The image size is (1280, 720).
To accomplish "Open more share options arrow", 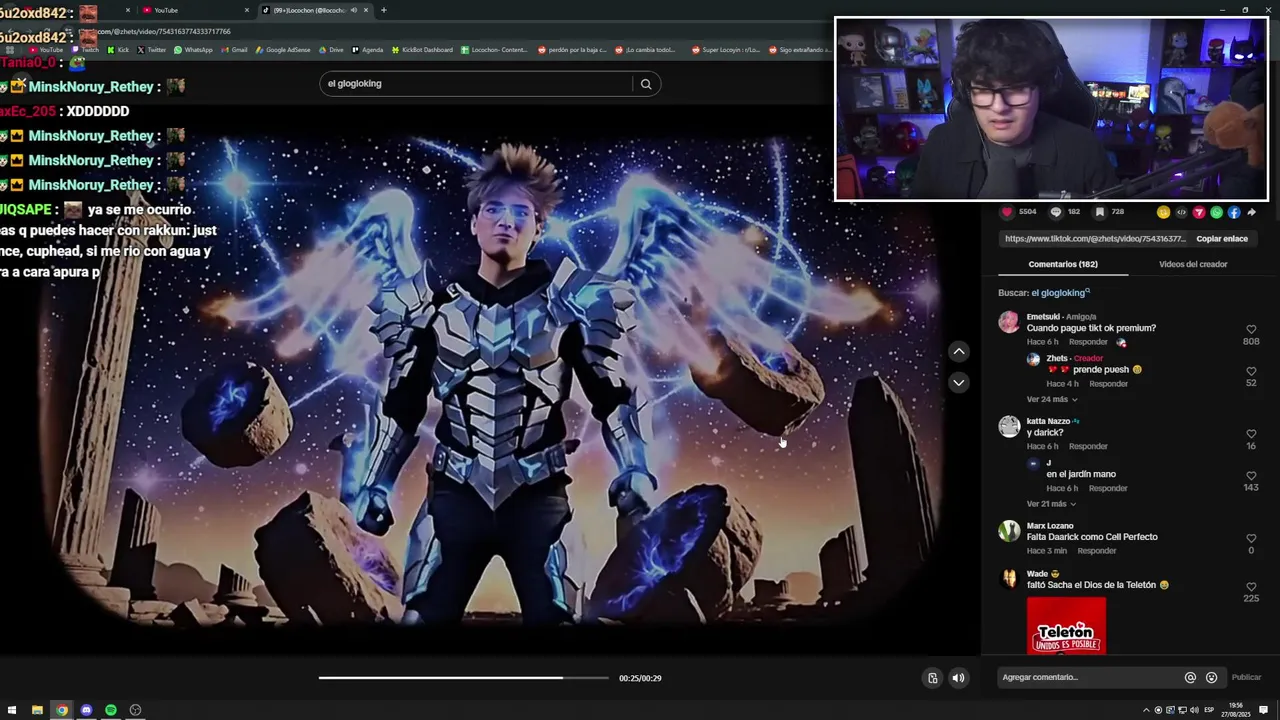I will tap(1251, 212).
